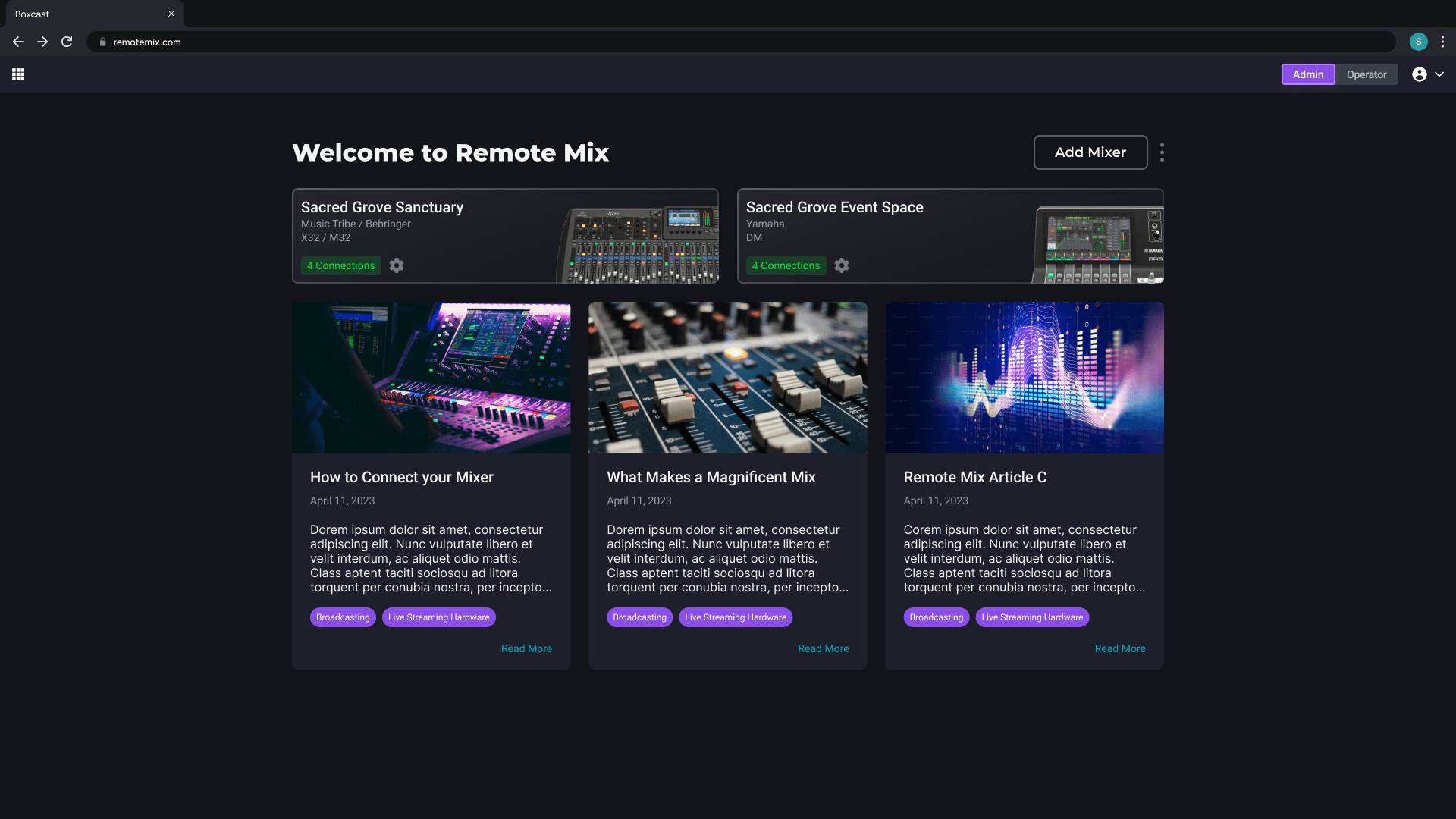Click the green S profile avatar

pyautogui.click(x=1418, y=42)
